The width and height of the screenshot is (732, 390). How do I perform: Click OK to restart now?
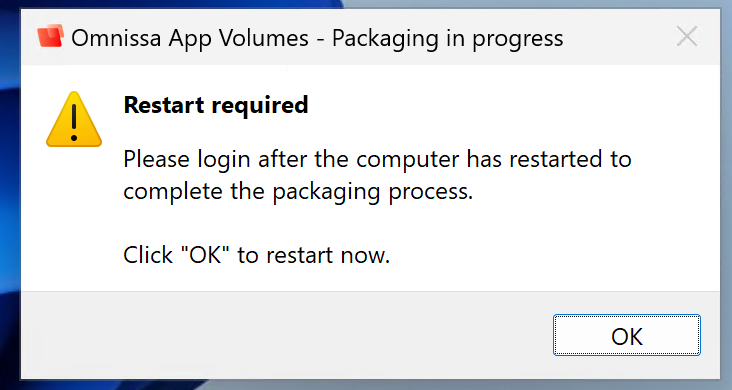(626, 335)
